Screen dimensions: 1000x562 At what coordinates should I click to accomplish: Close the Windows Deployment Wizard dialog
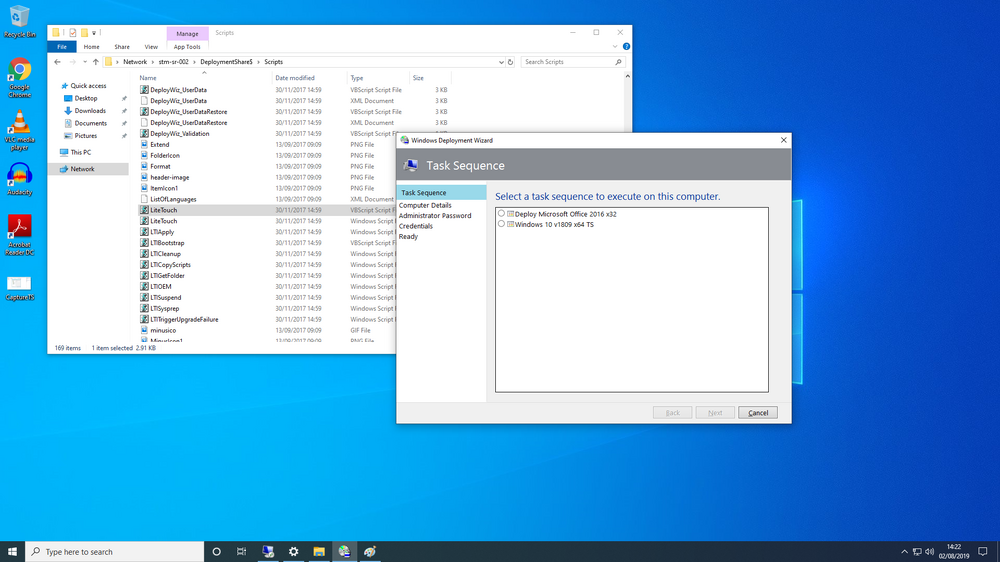pyautogui.click(x=784, y=140)
